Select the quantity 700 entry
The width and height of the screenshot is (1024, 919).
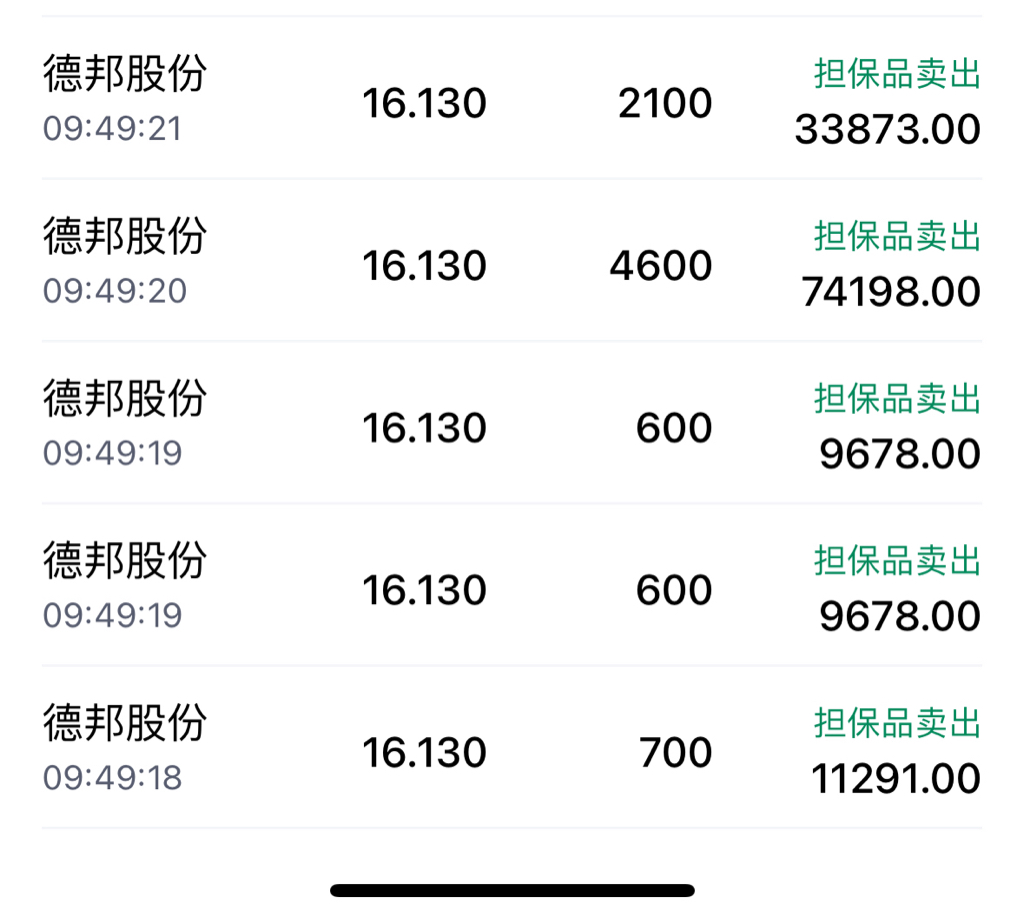click(675, 752)
